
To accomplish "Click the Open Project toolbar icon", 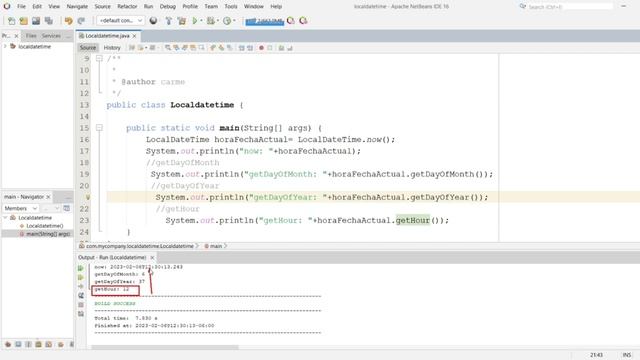I will pos(36,21).
